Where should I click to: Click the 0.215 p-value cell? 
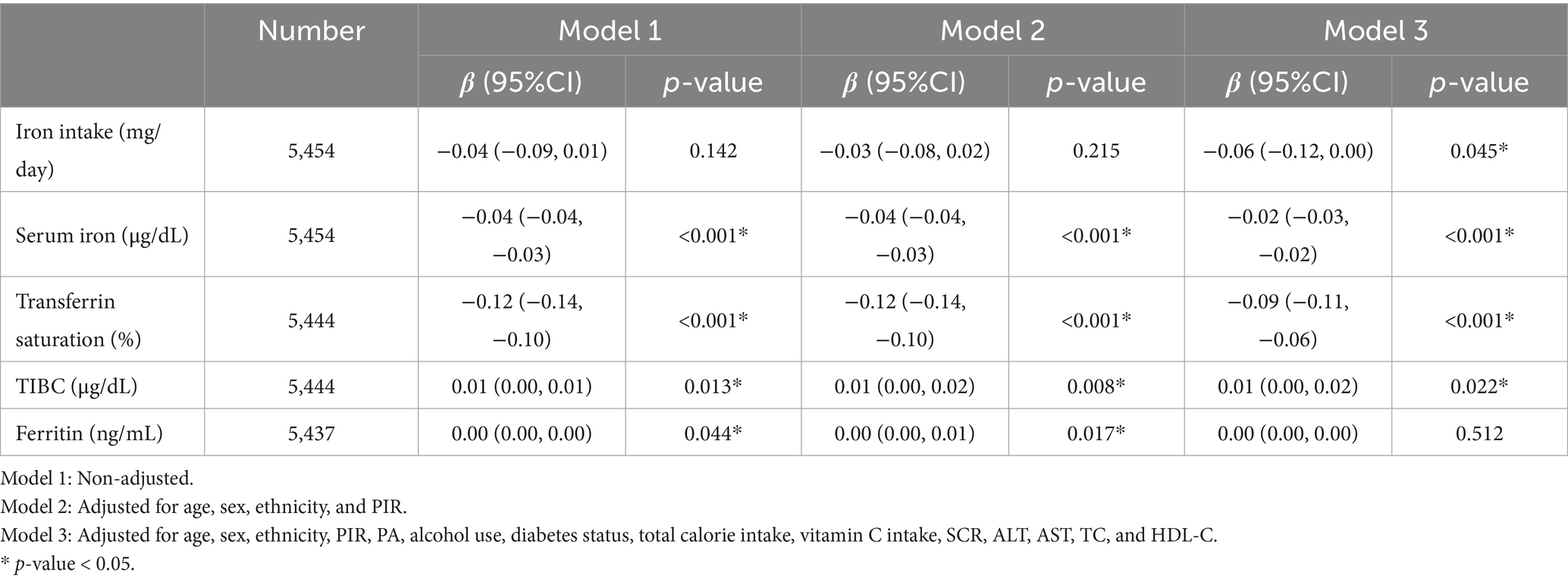(1096, 150)
